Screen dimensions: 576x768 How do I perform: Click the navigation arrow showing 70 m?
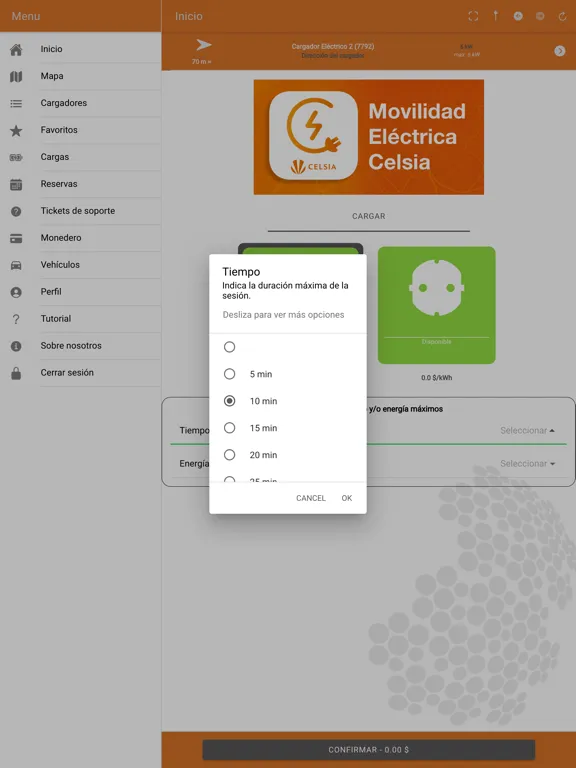(x=203, y=46)
